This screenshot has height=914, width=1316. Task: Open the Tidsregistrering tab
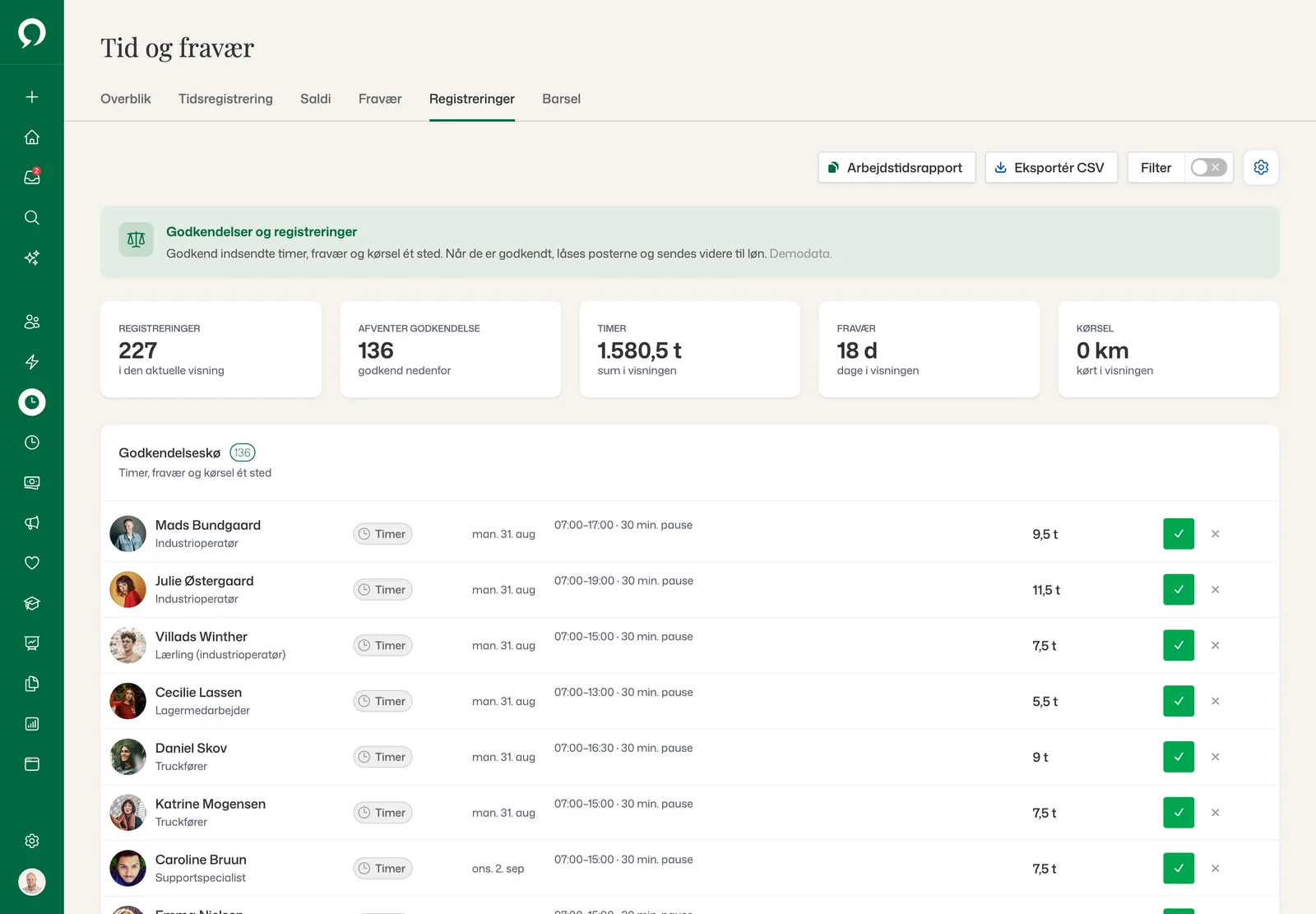[x=225, y=99]
